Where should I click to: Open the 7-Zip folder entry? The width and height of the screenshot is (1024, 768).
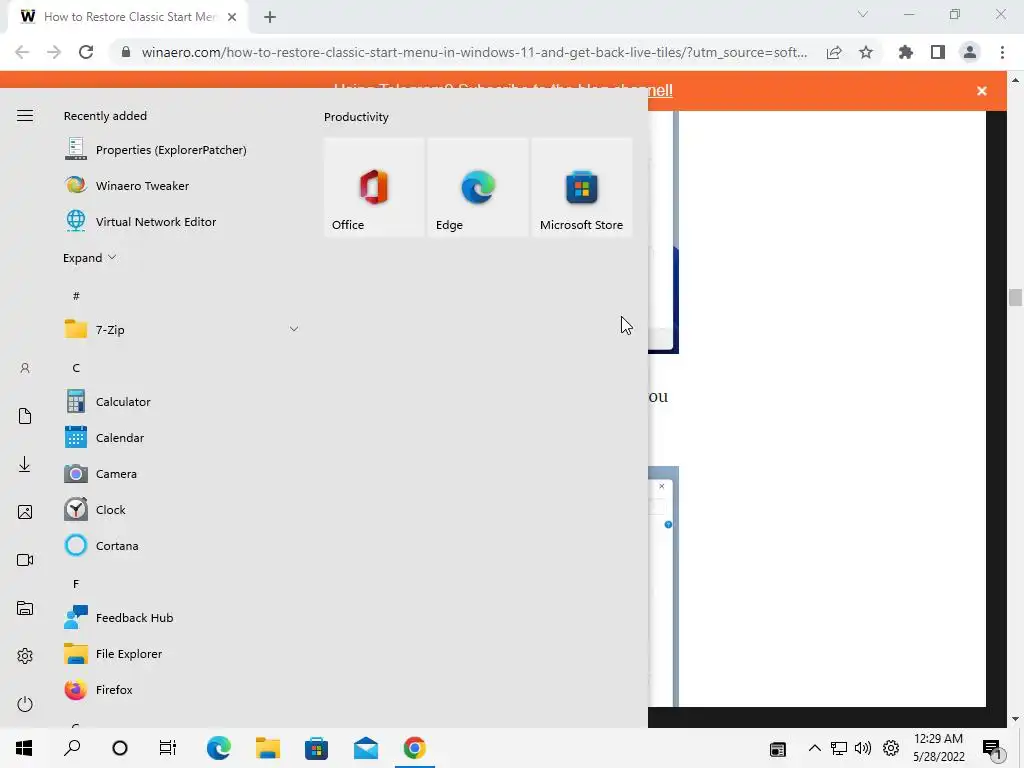[182, 329]
